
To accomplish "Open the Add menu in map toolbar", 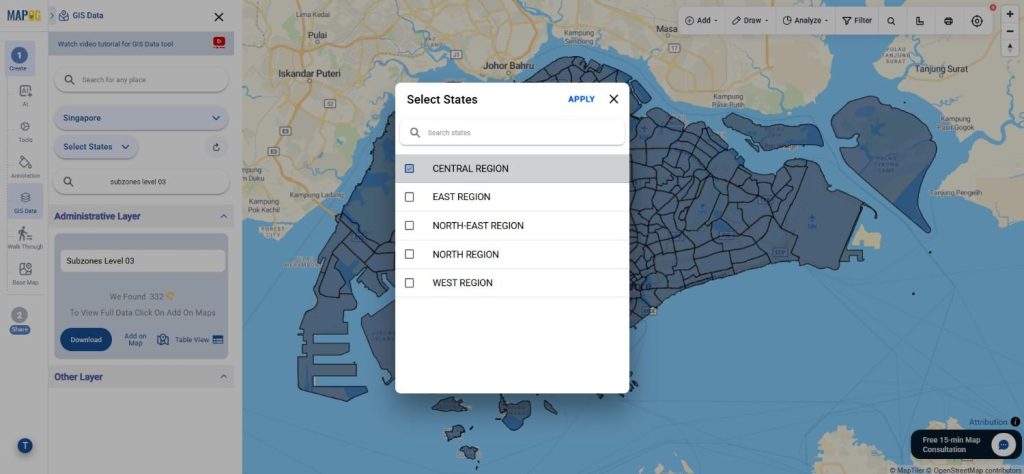I will click(x=701, y=21).
